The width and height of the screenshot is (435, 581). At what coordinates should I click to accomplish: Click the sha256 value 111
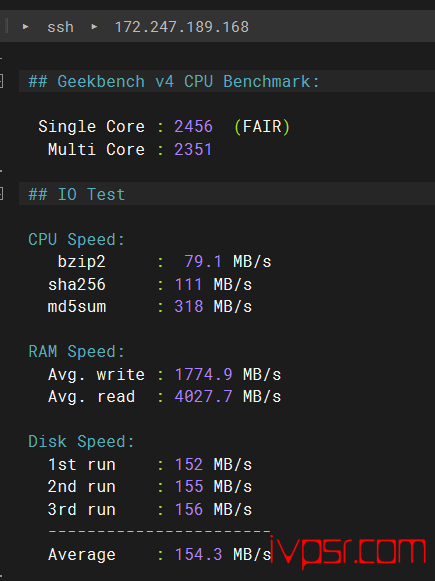[x=188, y=285]
